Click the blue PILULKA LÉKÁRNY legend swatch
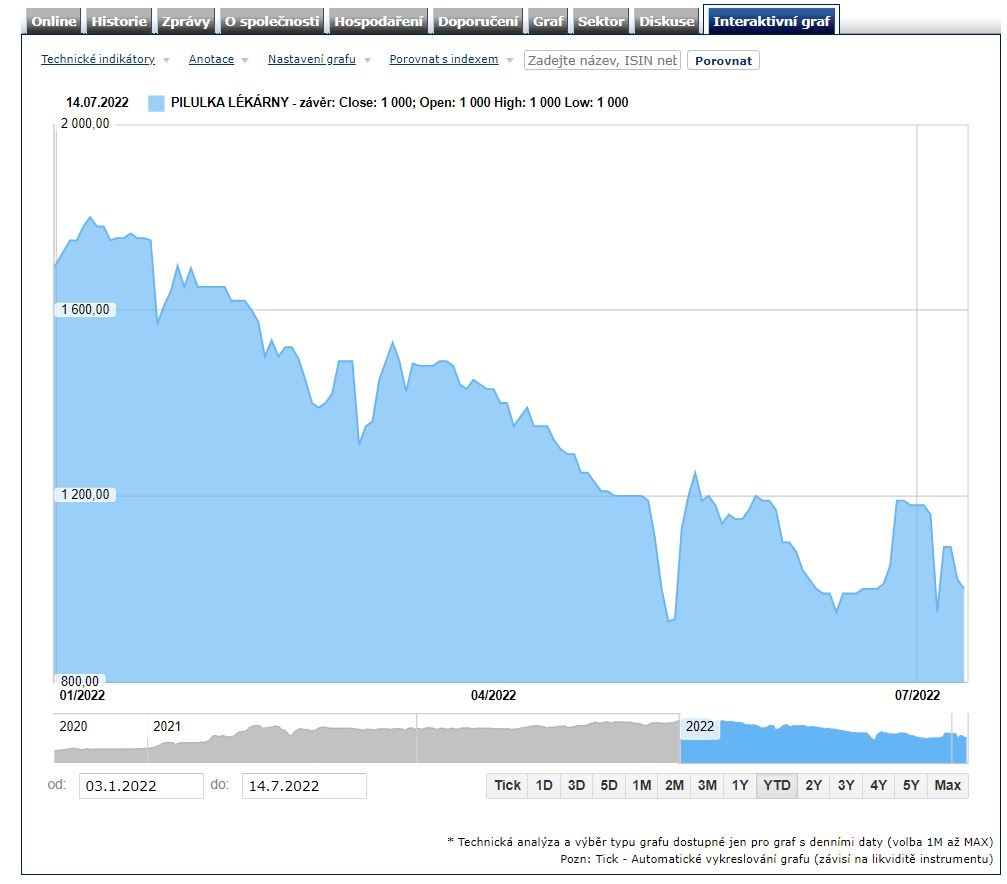Viewport: 1007px width, 884px height. point(156,103)
